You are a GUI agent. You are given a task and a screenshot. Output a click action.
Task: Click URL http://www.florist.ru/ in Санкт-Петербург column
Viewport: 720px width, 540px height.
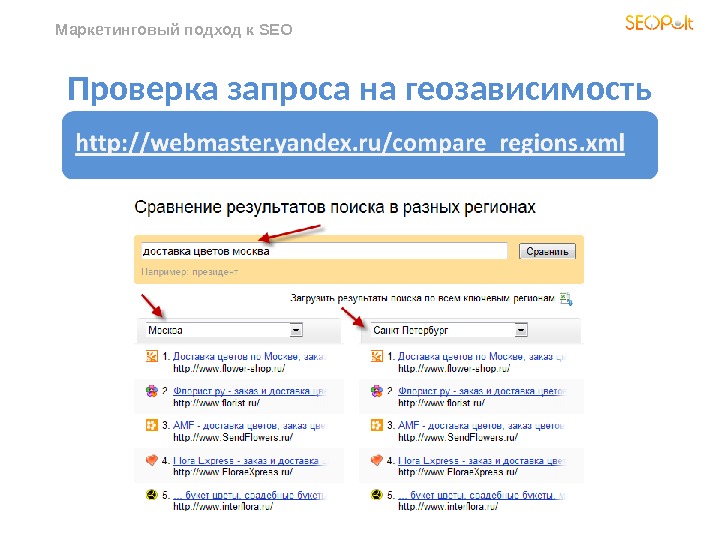pos(441,403)
